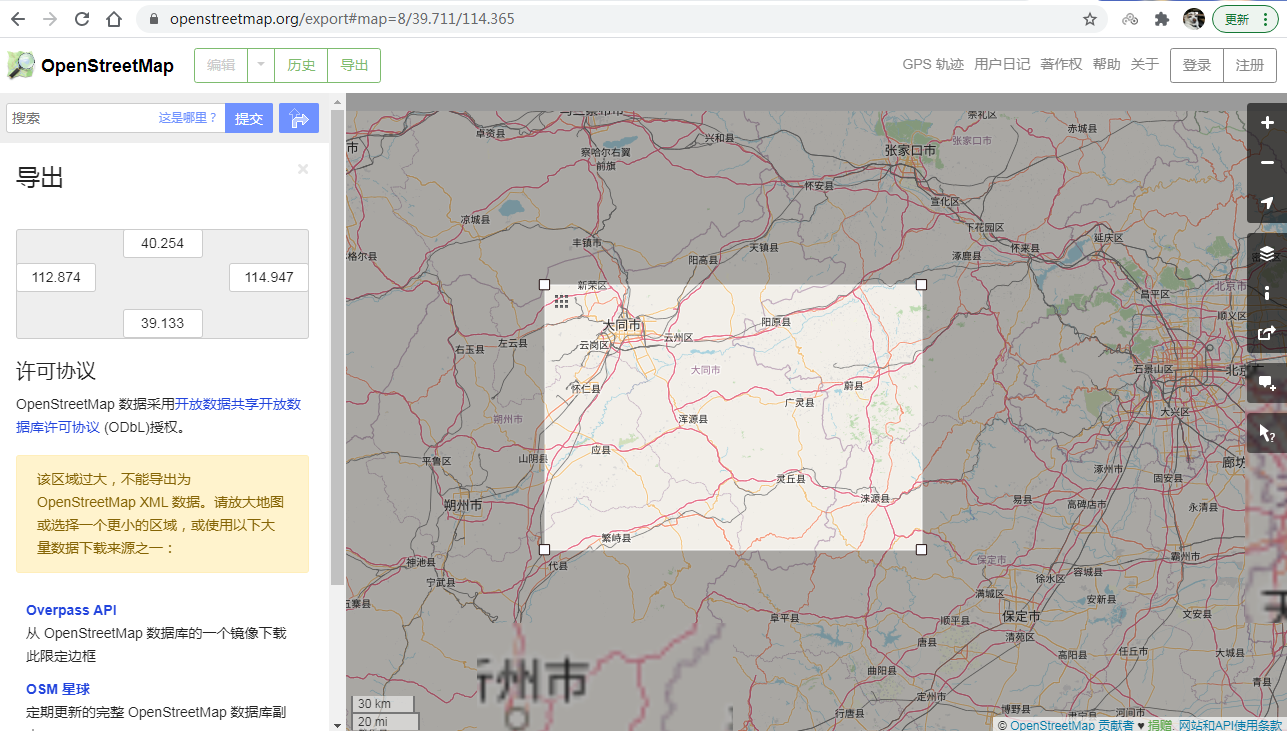
Task: Expand the edit mode dropdown arrow
Action: 260,65
